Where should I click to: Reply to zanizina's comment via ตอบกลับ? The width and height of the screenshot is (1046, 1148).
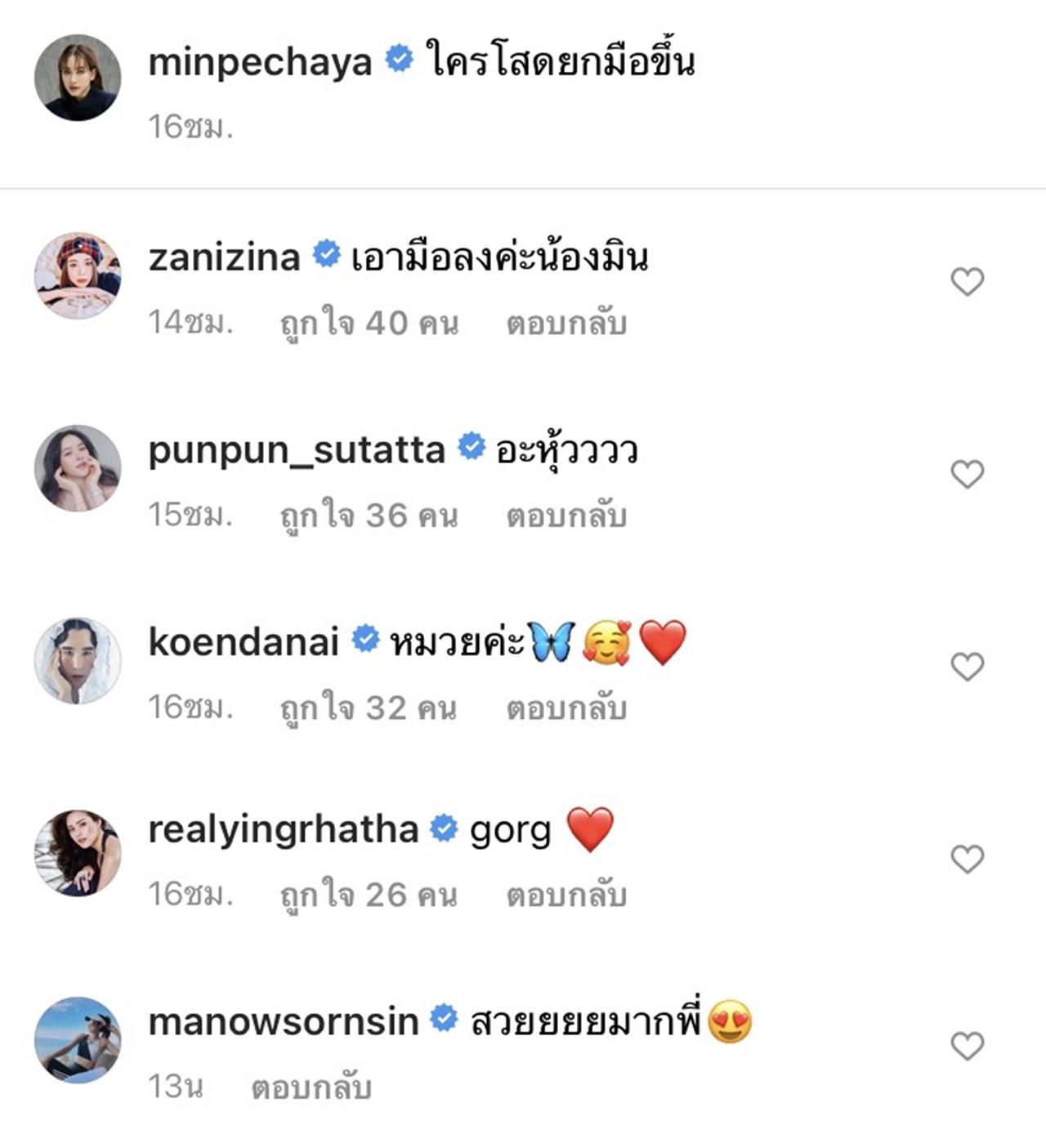pyautogui.click(x=566, y=324)
